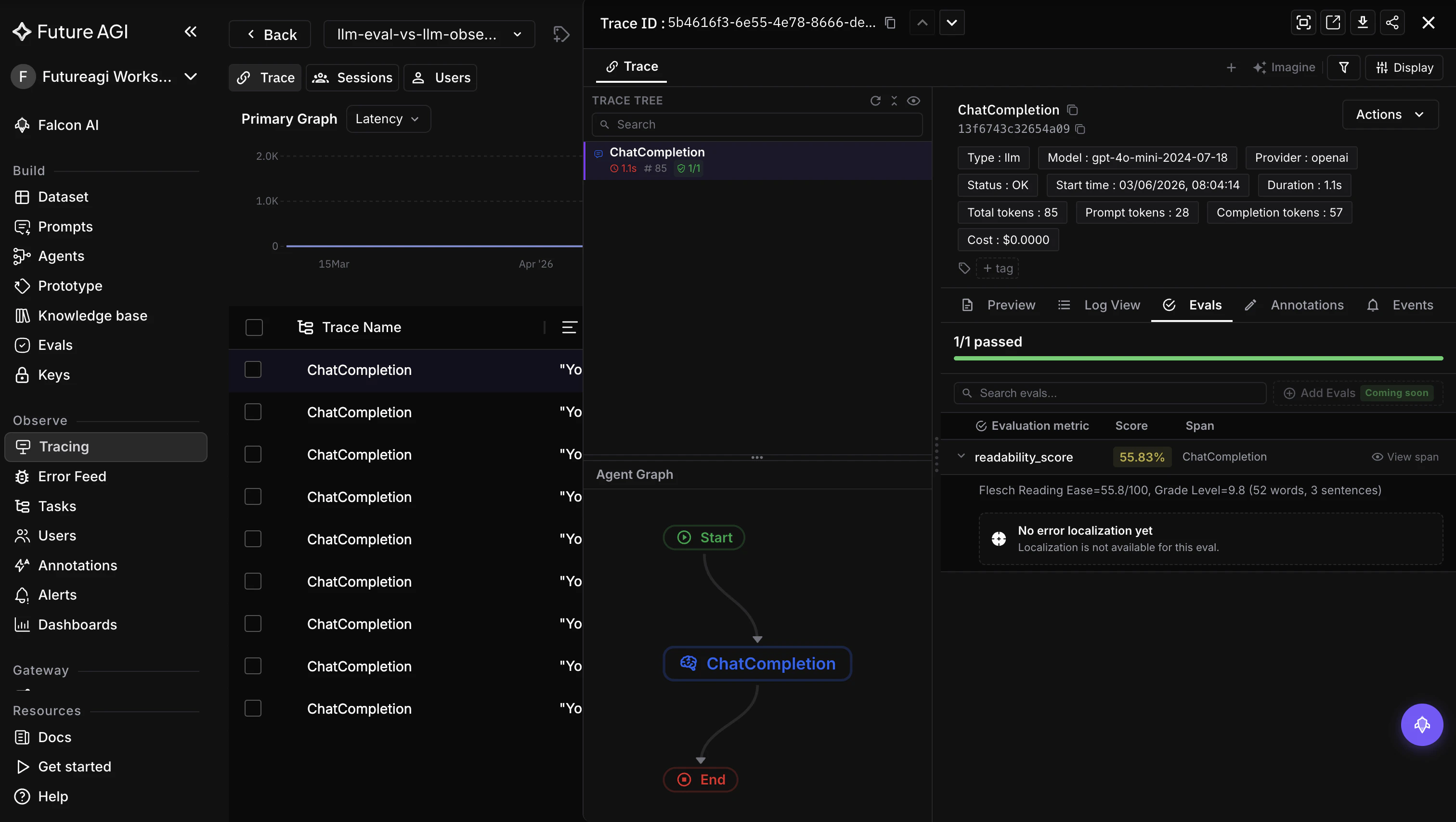Share the trace
The height and width of the screenshot is (822, 1456).
click(x=1392, y=23)
